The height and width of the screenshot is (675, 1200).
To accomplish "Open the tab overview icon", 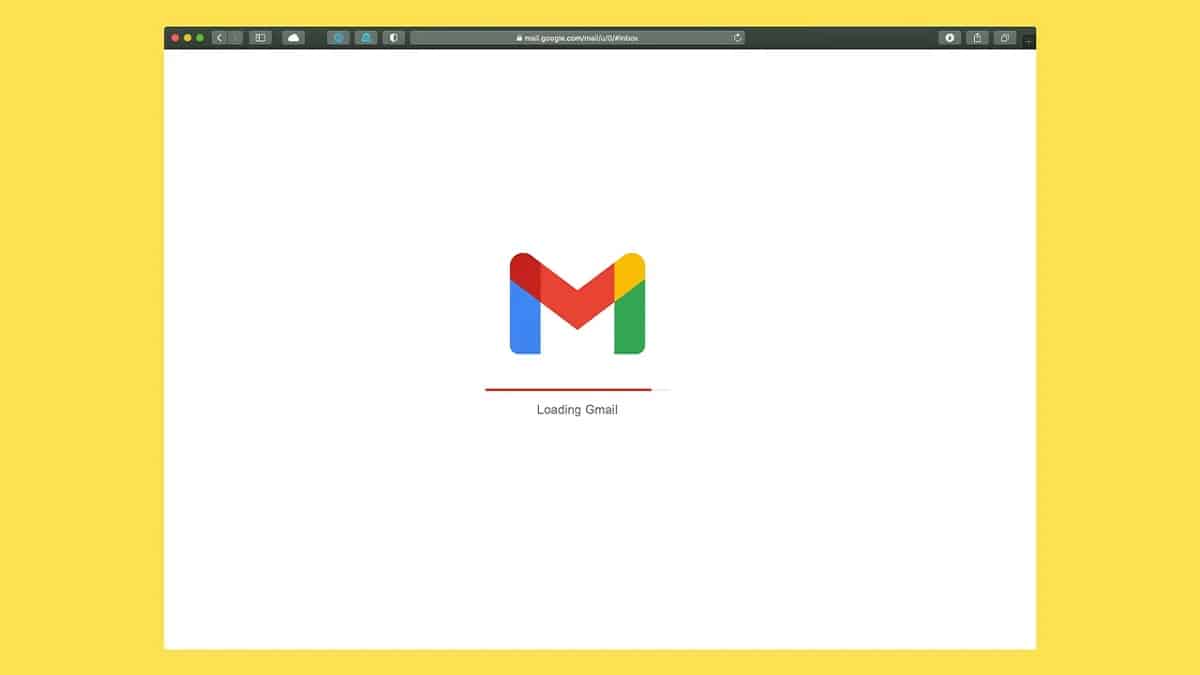I will [1004, 37].
